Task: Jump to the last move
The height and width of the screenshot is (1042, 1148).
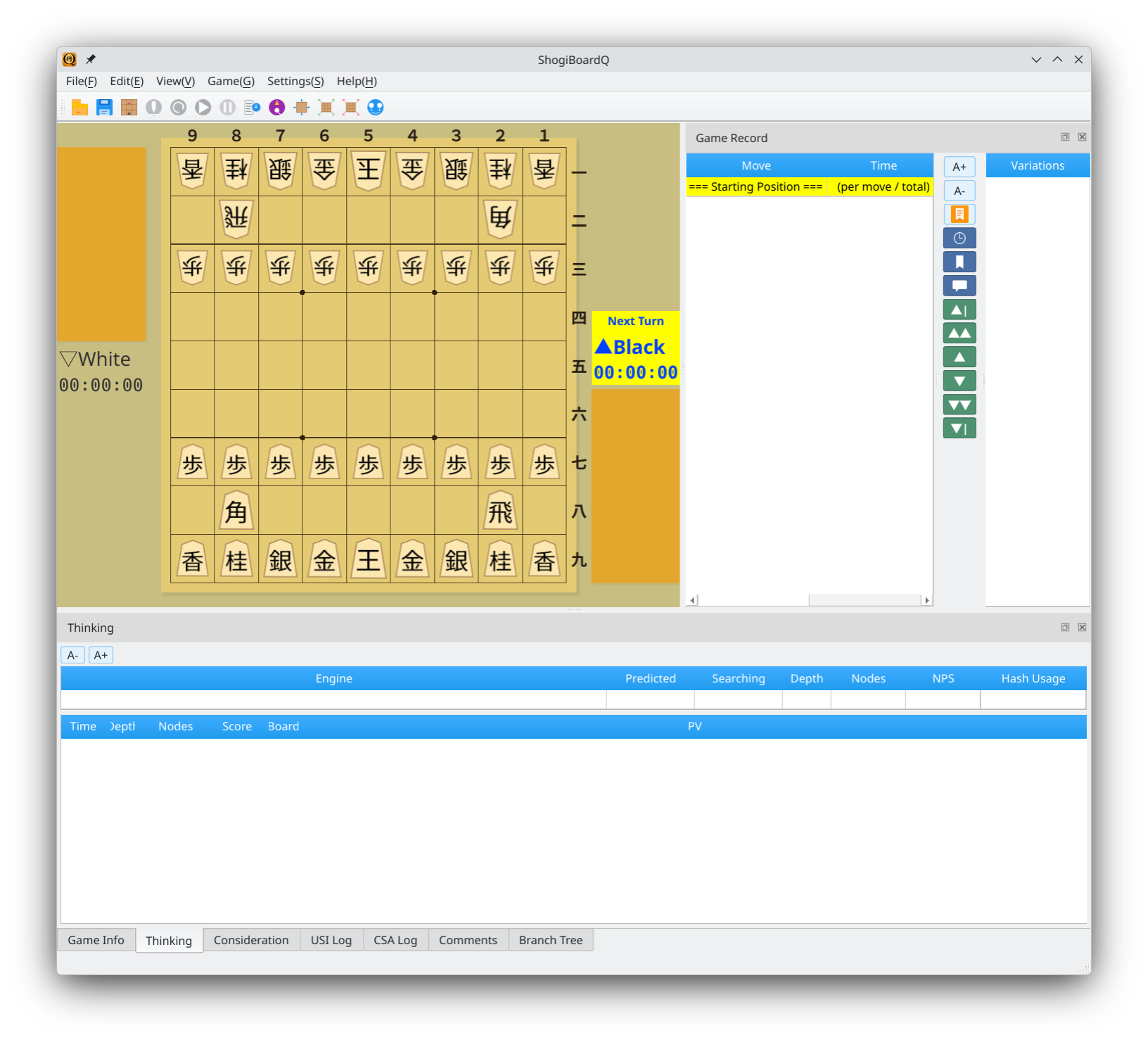Action: [959, 428]
